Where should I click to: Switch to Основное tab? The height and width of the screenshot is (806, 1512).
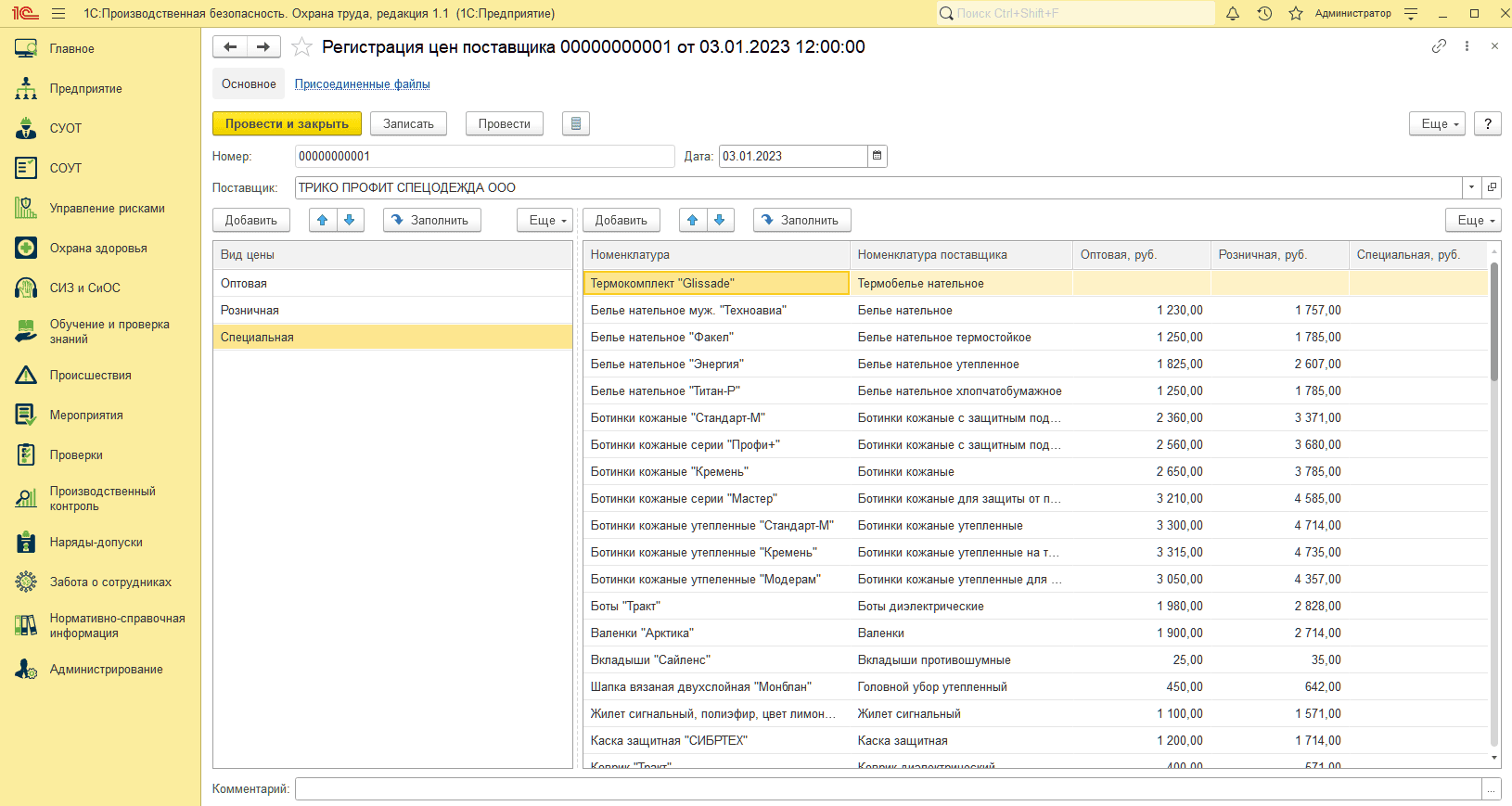tap(249, 83)
